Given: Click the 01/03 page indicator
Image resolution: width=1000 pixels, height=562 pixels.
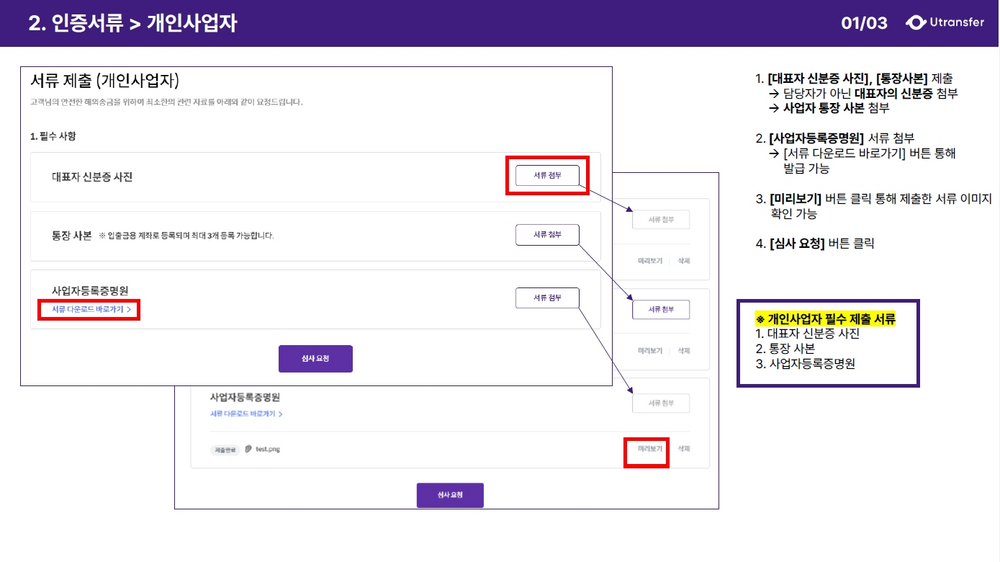Looking at the screenshot, I should click(864, 23).
